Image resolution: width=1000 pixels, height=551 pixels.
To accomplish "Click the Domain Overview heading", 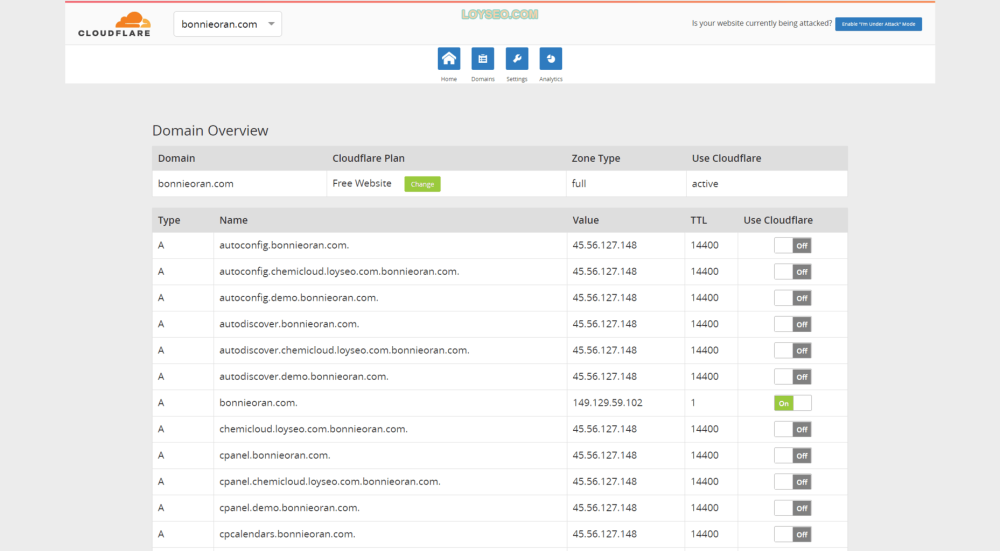I will (x=210, y=130).
